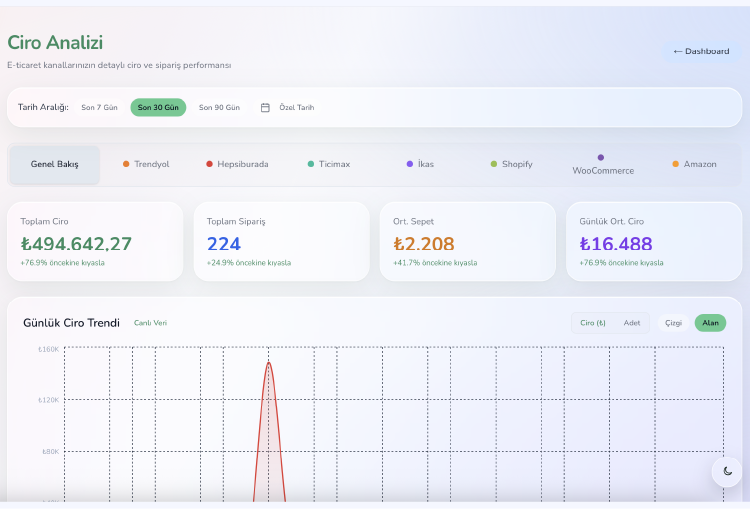
Task: Click the +41.7% öncekine kıyasla text
Action: (435, 263)
